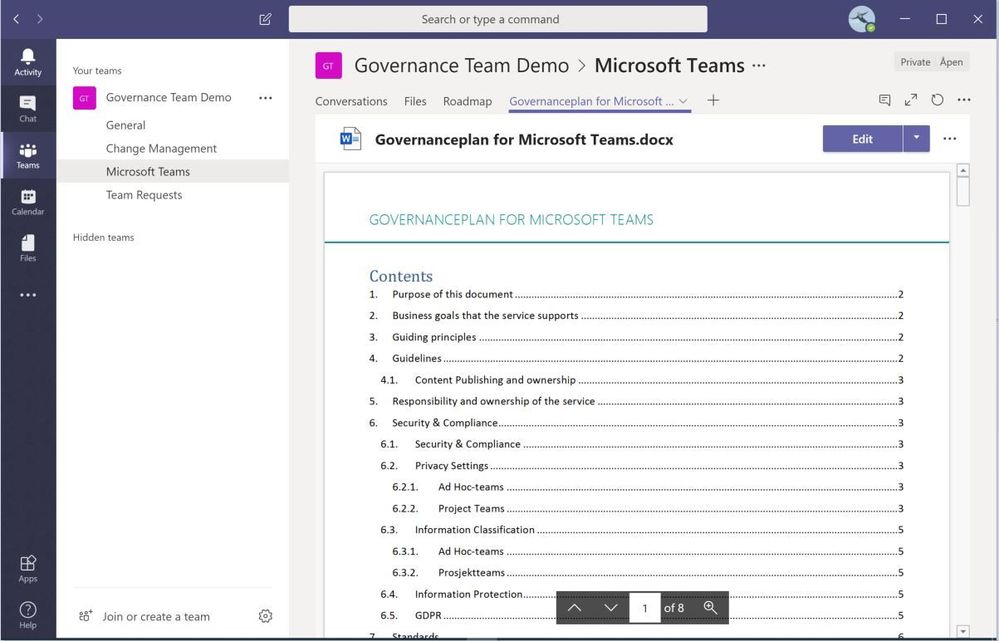
Task: Click the Edit document button
Action: (862, 138)
